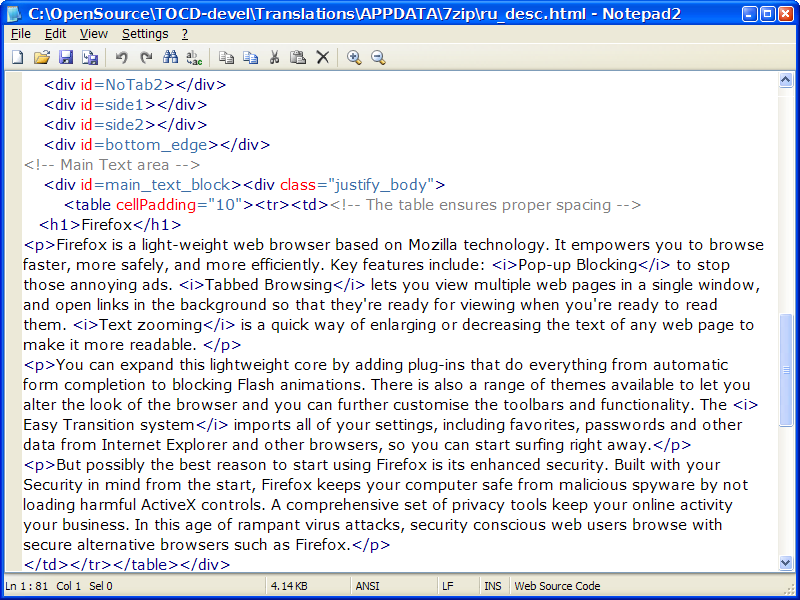800x600 pixels.
Task: Click the 'Web Source Code' scheme in status bar
Action: pos(557,586)
